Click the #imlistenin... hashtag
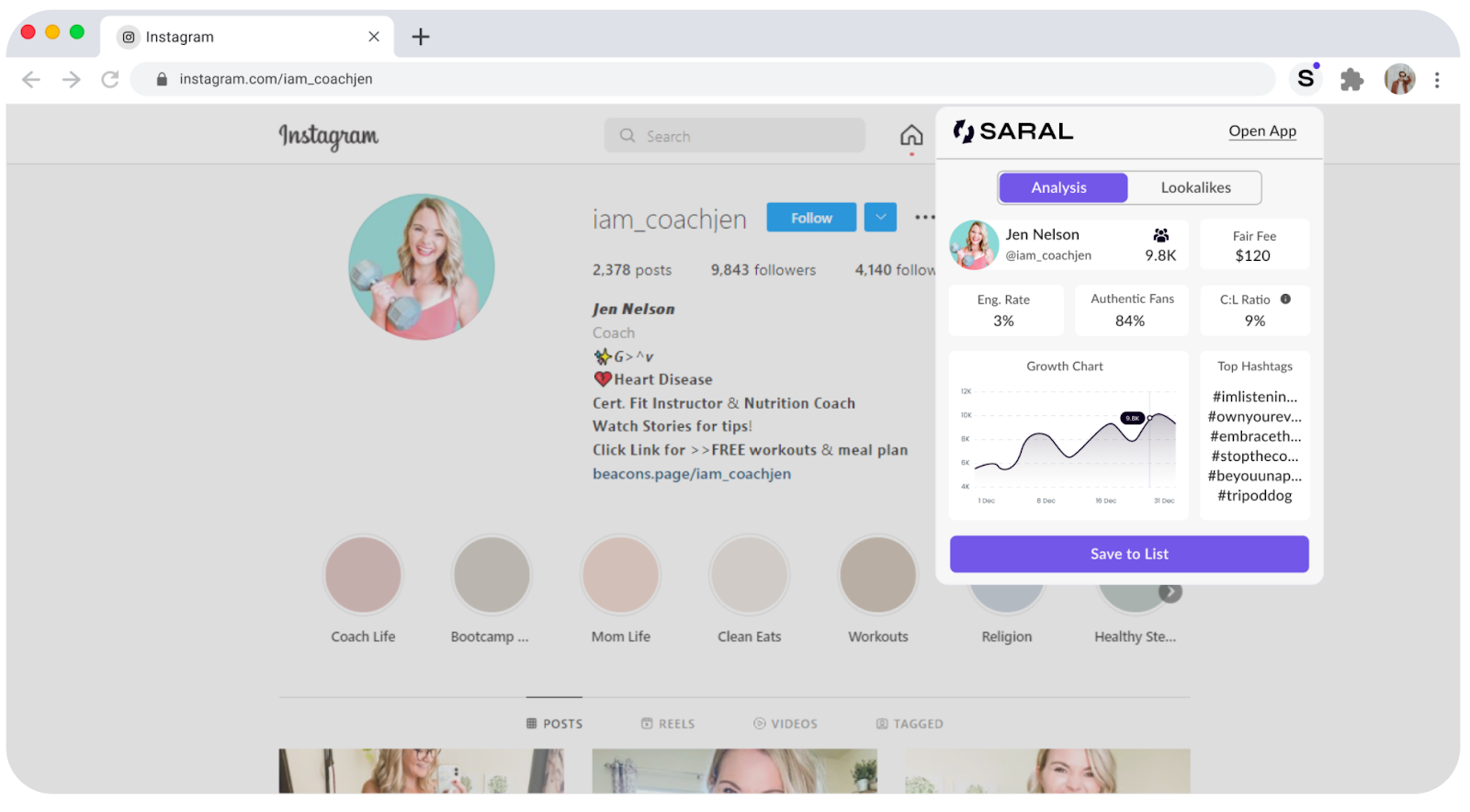Image resolution: width=1470 pixels, height=812 pixels. click(1255, 397)
